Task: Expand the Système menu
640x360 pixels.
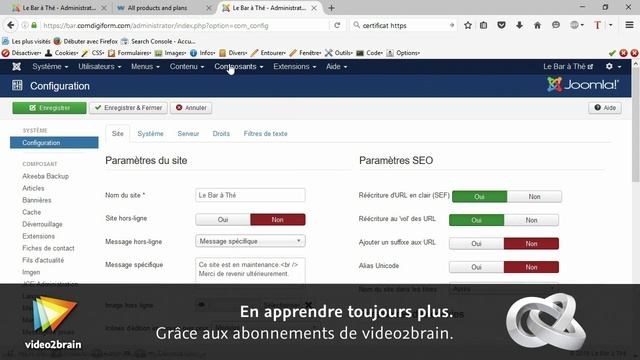Action: coord(50,67)
